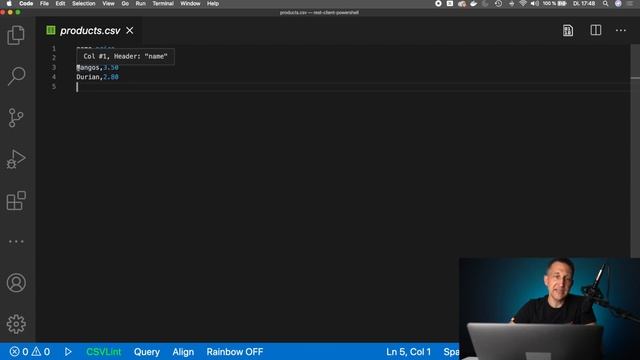Open the Run and Debug view
Screen dimensions: 640x360
click(x=16, y=159)
